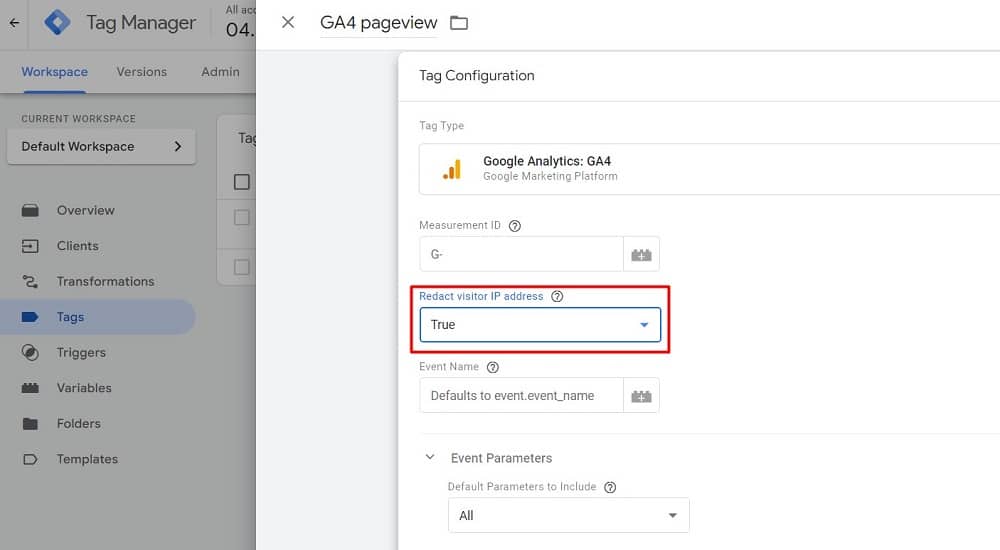The height and width of the screenshot is (550, 1000).
Task: Click the Google Marketing Platform text
Action: (550, 176)
